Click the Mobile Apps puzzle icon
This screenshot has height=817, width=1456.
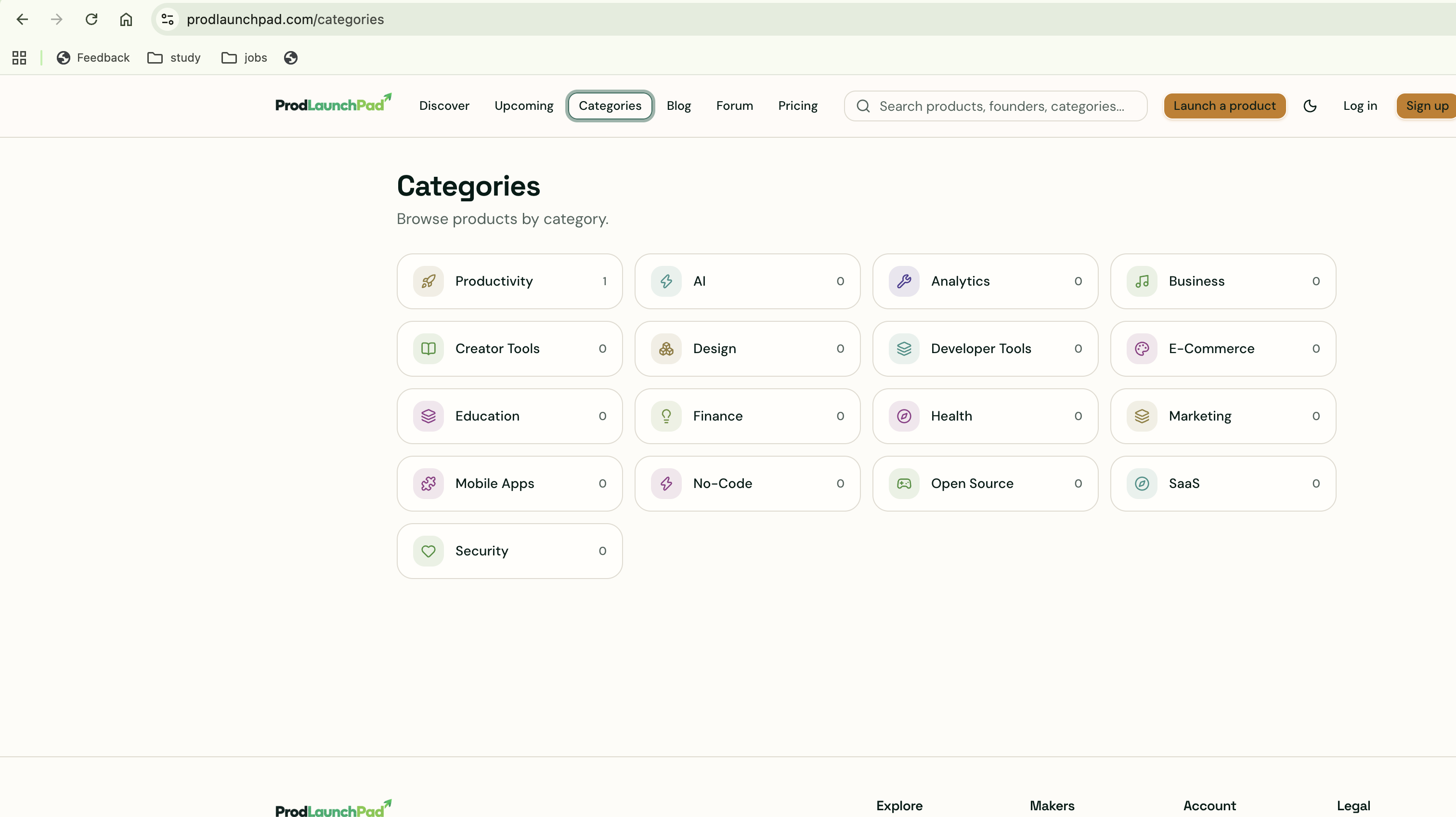click(429, 483)
